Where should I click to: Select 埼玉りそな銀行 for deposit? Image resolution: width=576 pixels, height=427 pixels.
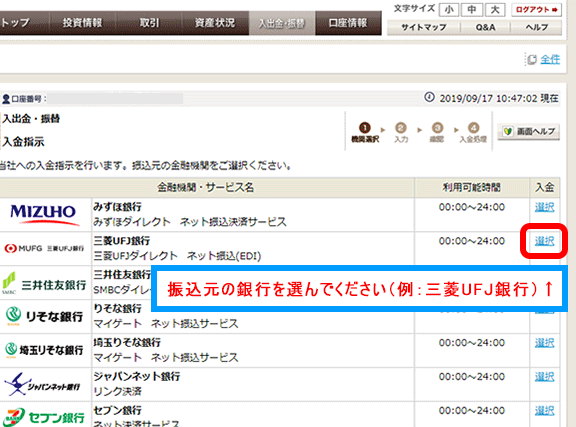click(x=544, y=343)
